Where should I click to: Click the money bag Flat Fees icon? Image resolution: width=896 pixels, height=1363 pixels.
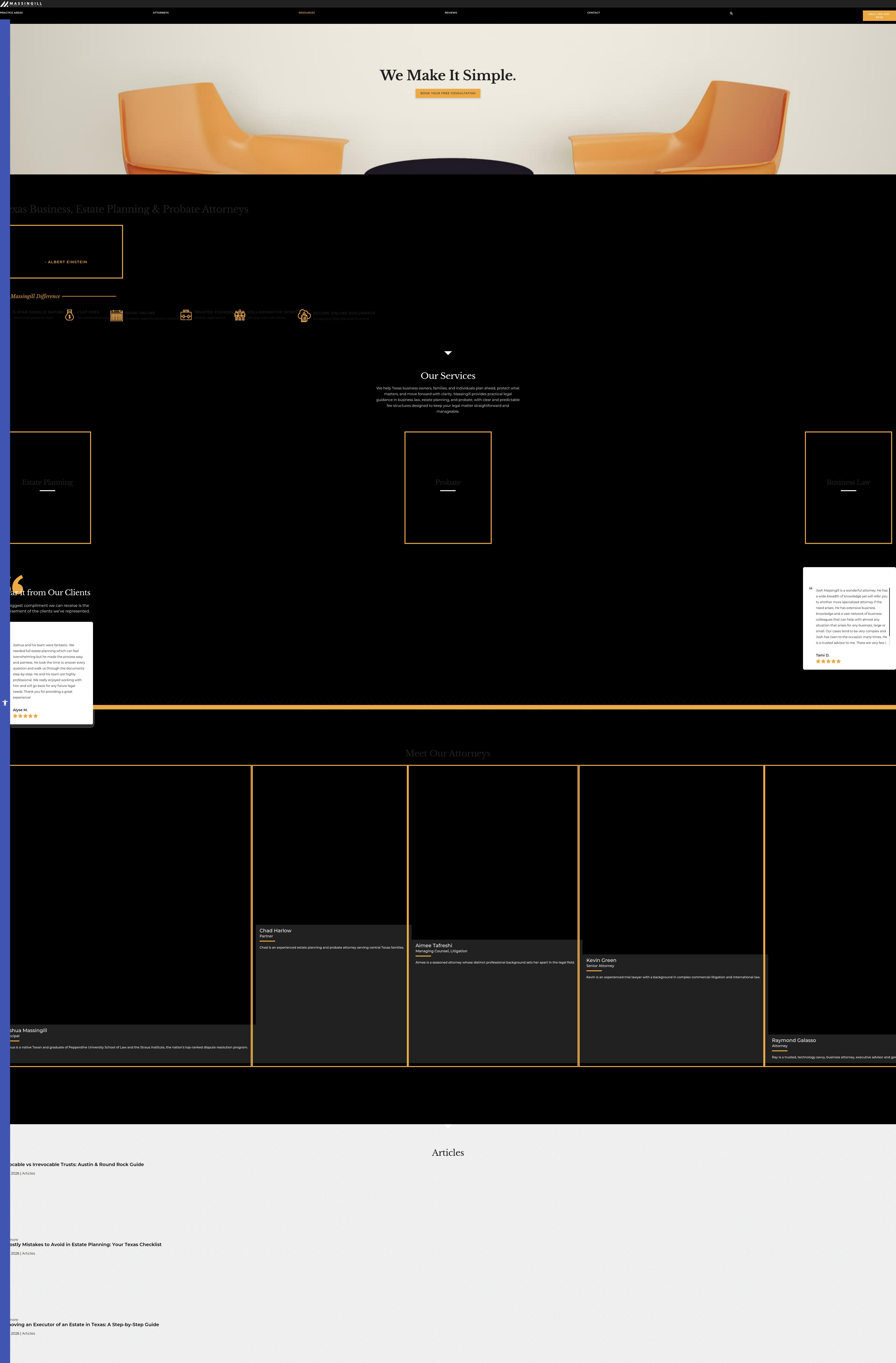coord(69,315)
